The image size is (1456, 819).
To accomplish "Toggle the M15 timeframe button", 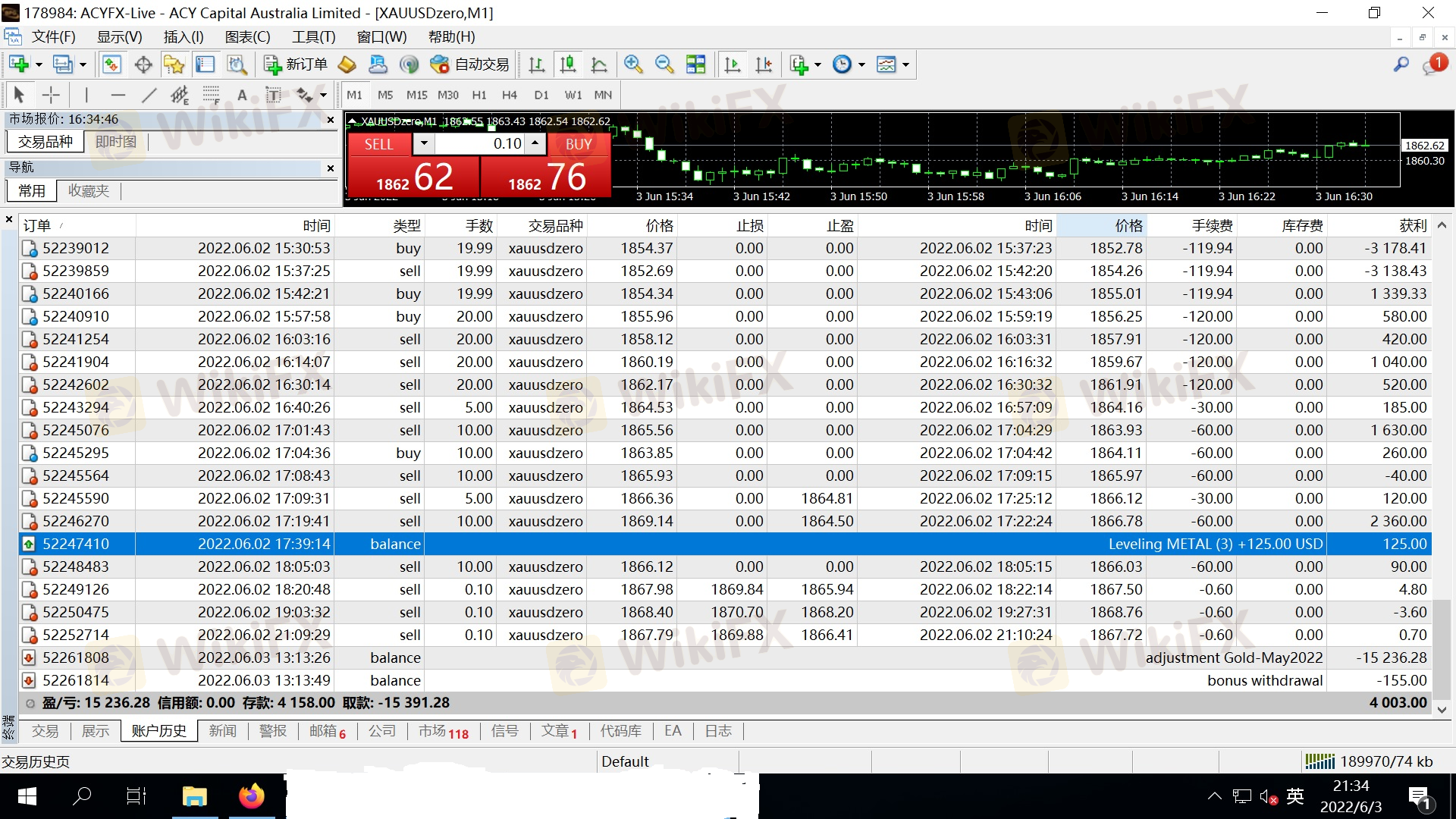I will pyautogui.click(x=416, y=95).
